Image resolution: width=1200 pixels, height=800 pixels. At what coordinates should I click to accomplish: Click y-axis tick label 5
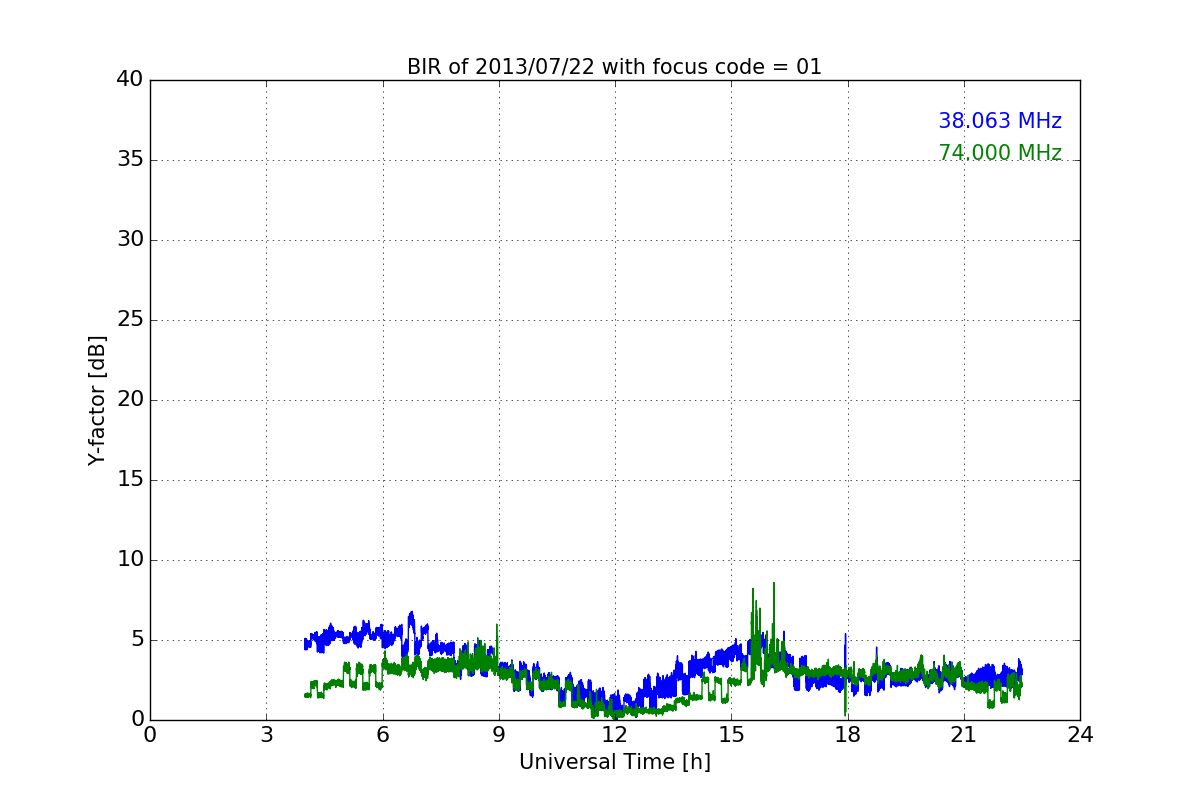pos(137,640)
